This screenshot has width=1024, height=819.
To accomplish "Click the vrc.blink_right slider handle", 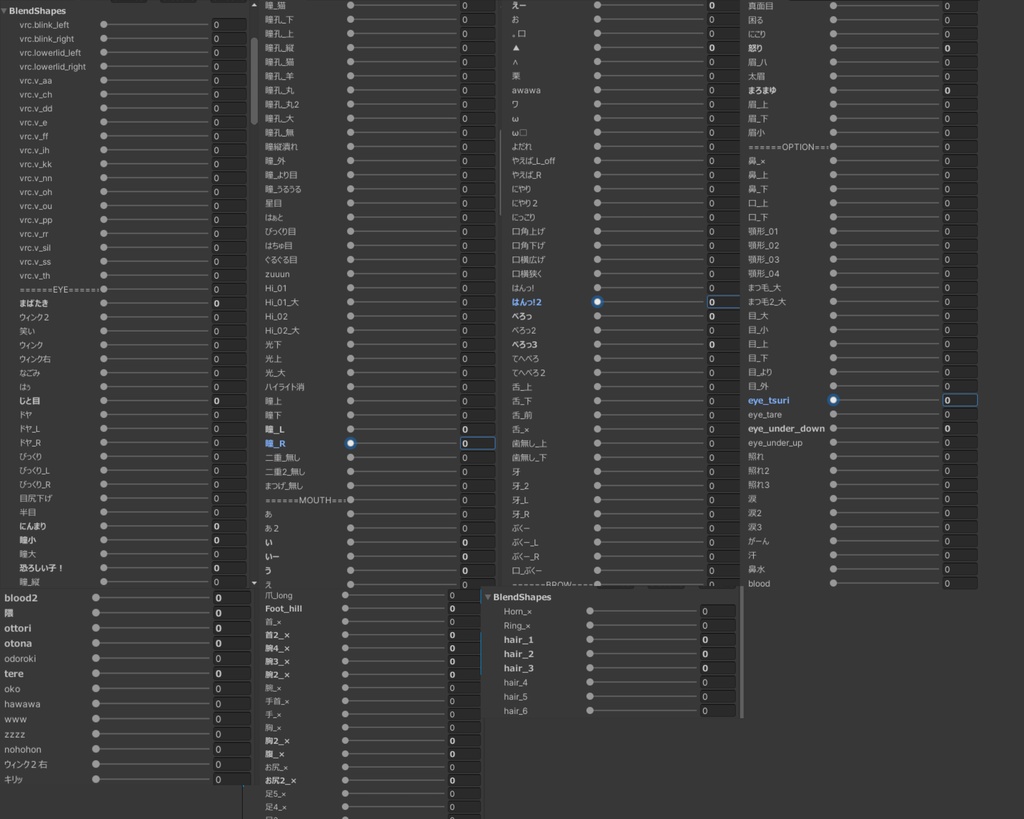I will click(x=104, y=39).
